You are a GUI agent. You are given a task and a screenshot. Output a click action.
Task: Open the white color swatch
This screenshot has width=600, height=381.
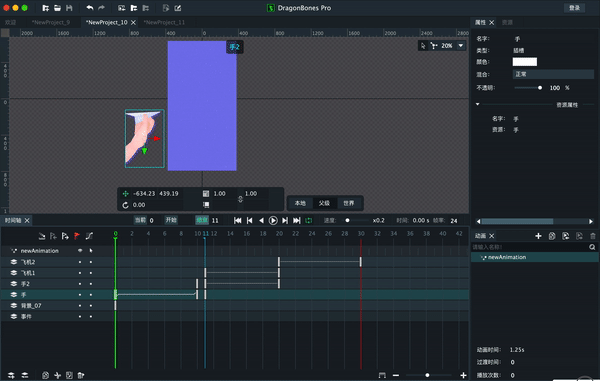pyautogui.click(x=525, y=62)
